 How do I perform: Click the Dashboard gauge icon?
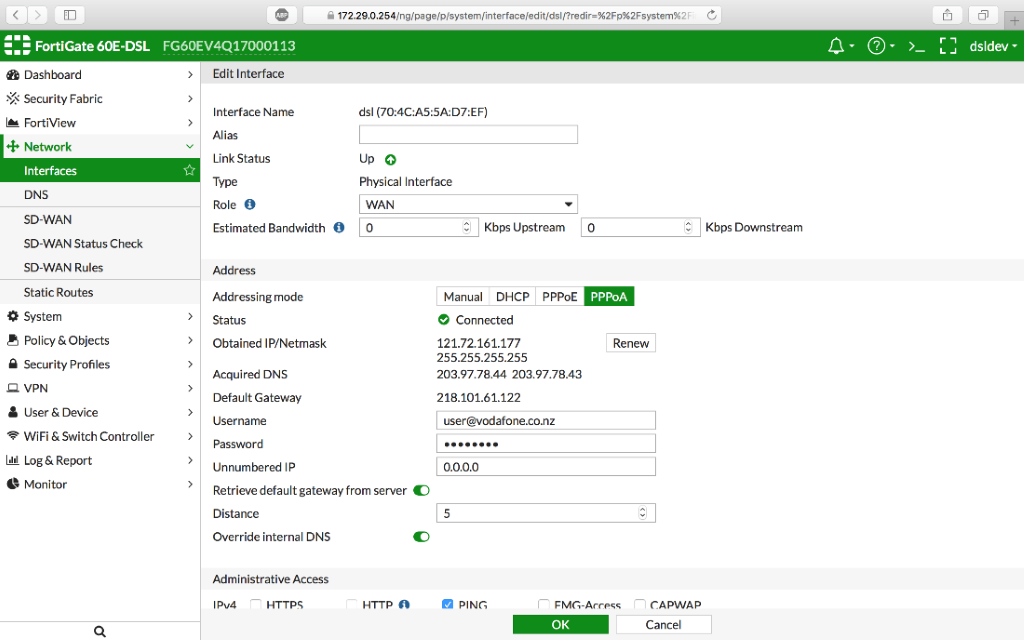click(12, 74)
